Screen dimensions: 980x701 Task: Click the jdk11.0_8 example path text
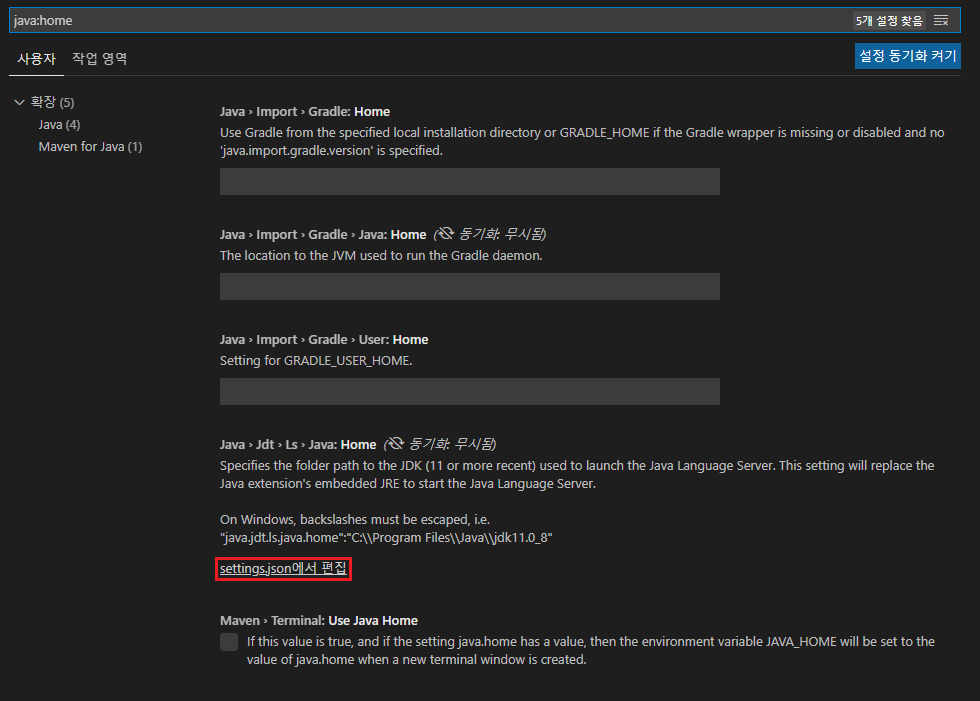point(386,537)
